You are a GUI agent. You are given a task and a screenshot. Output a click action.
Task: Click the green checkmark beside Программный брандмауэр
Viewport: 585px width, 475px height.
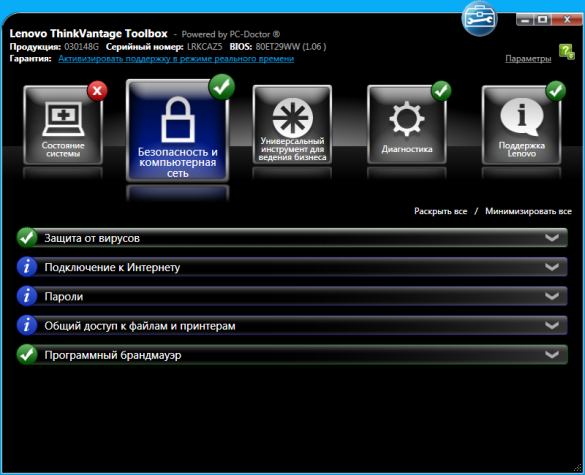[x=27, y=355]
